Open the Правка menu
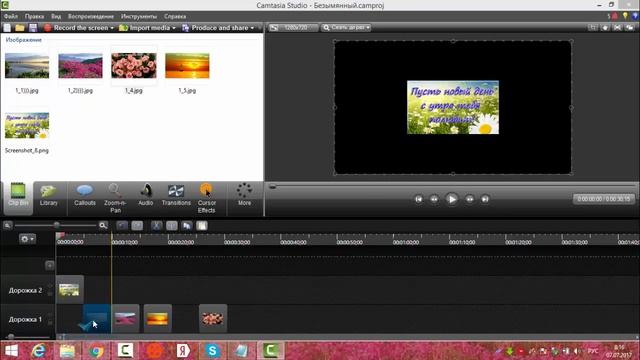The height and width of the screenshot is (360, 640). (34, 16)
